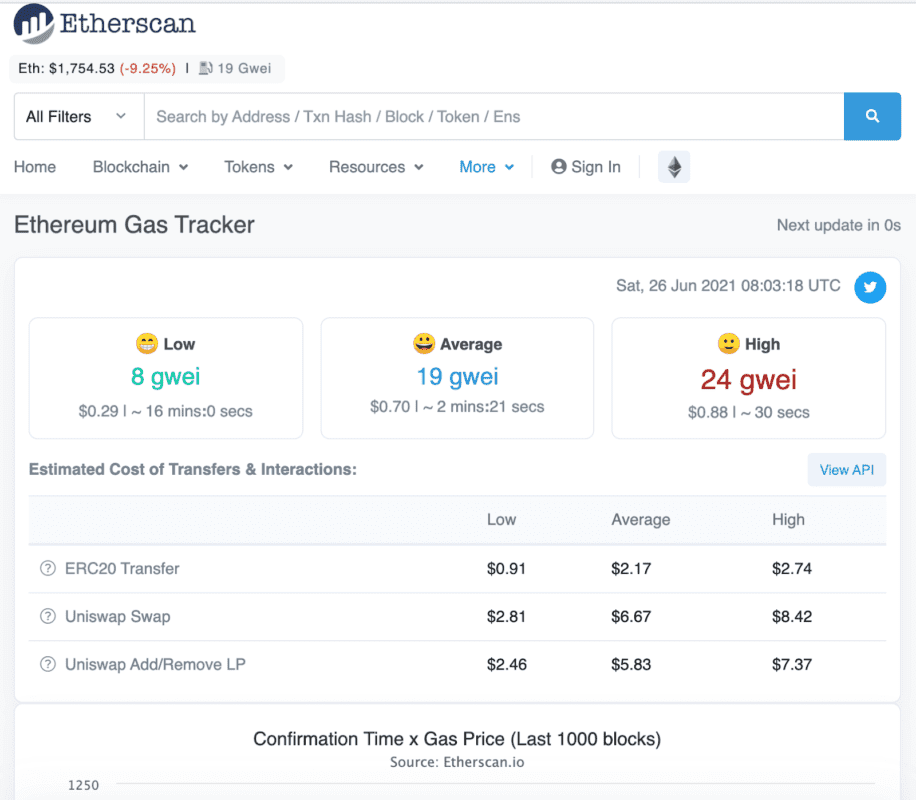Click the High column header
This screenshot has height=800, width=916.
tap(788, 520)
